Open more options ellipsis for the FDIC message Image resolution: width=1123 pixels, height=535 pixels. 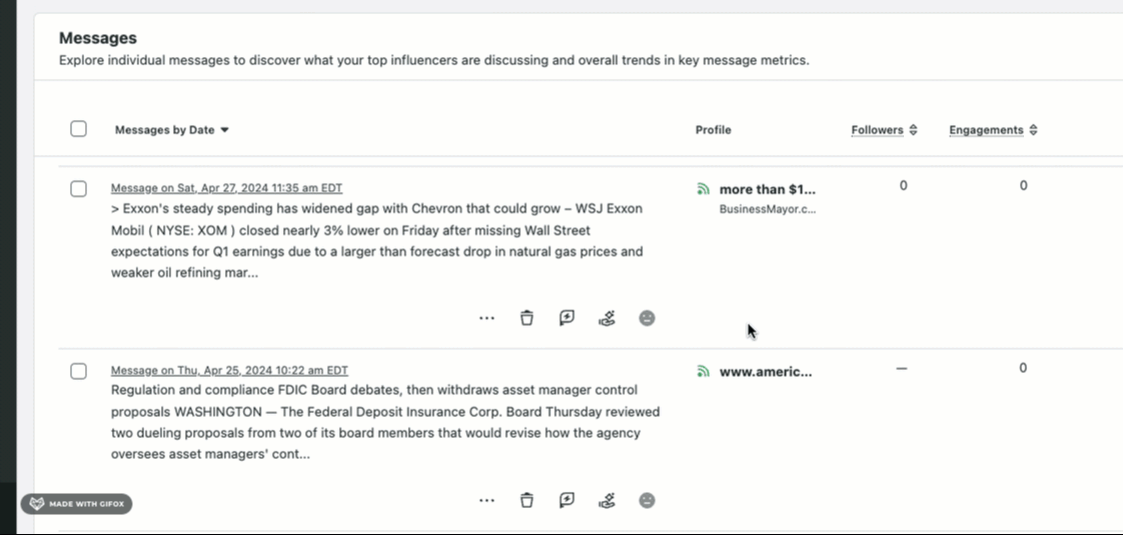pos(487,500)
